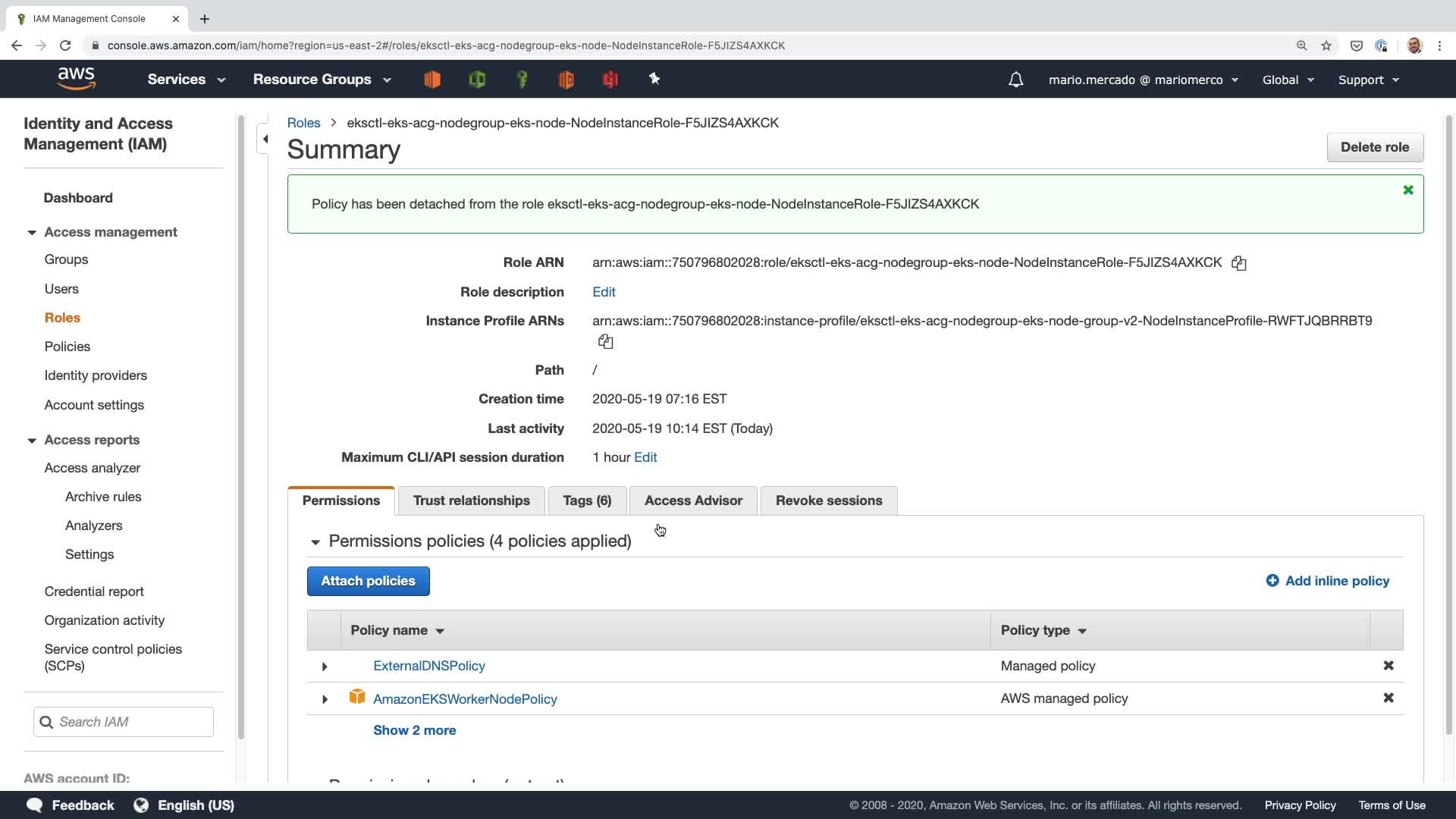Click the AWS logo home icon

77,79
